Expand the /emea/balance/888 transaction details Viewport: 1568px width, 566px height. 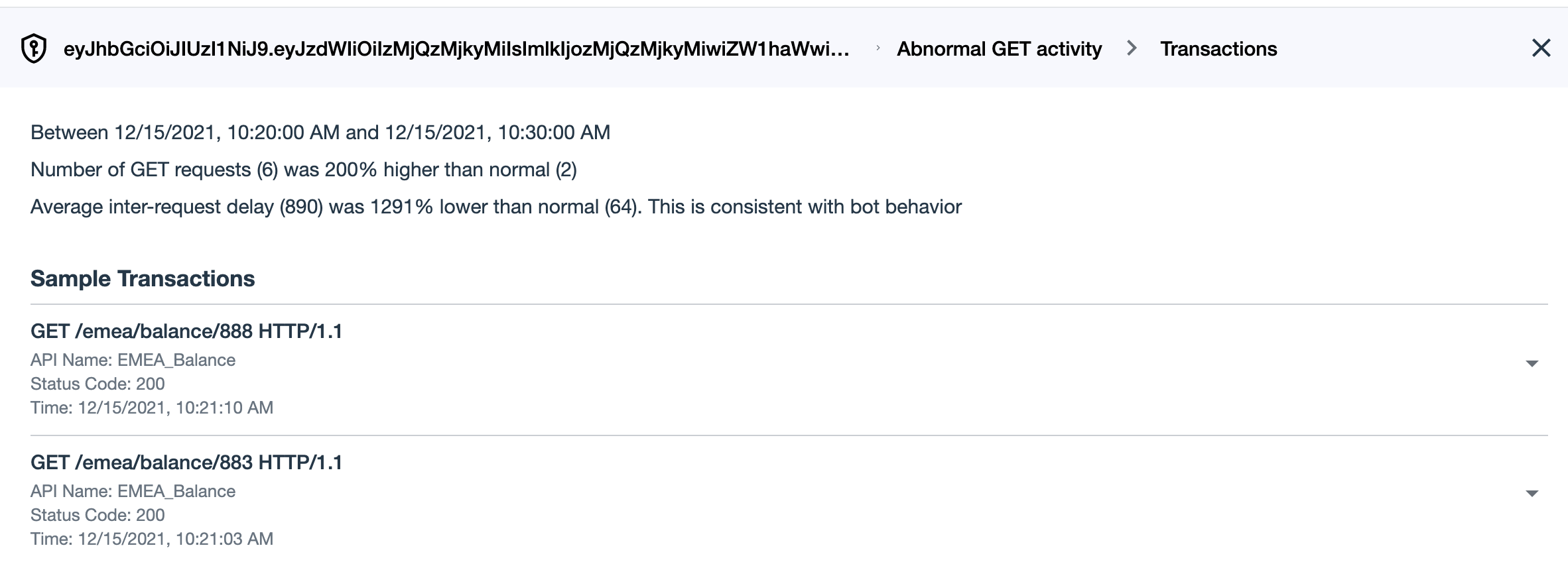(1532, 363)
